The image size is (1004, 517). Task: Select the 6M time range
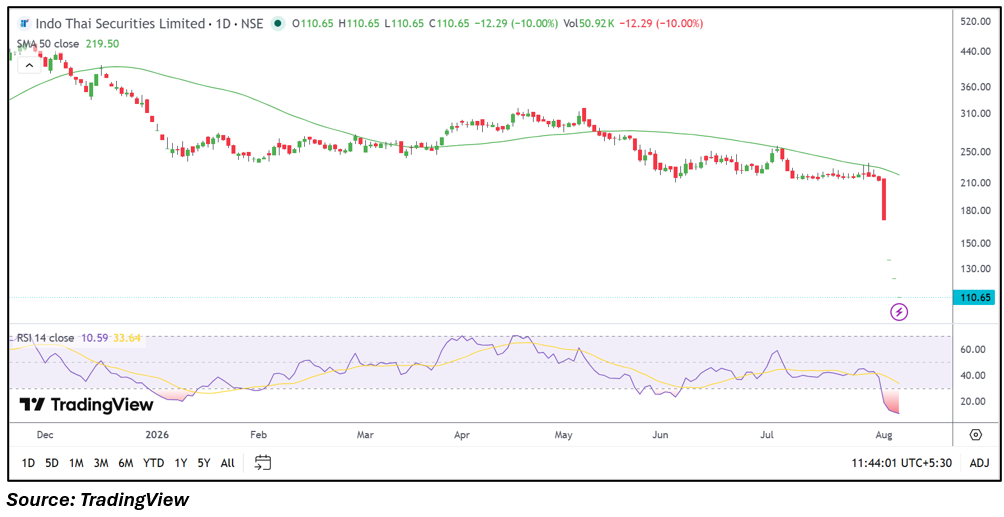click(x=126, y=463)
